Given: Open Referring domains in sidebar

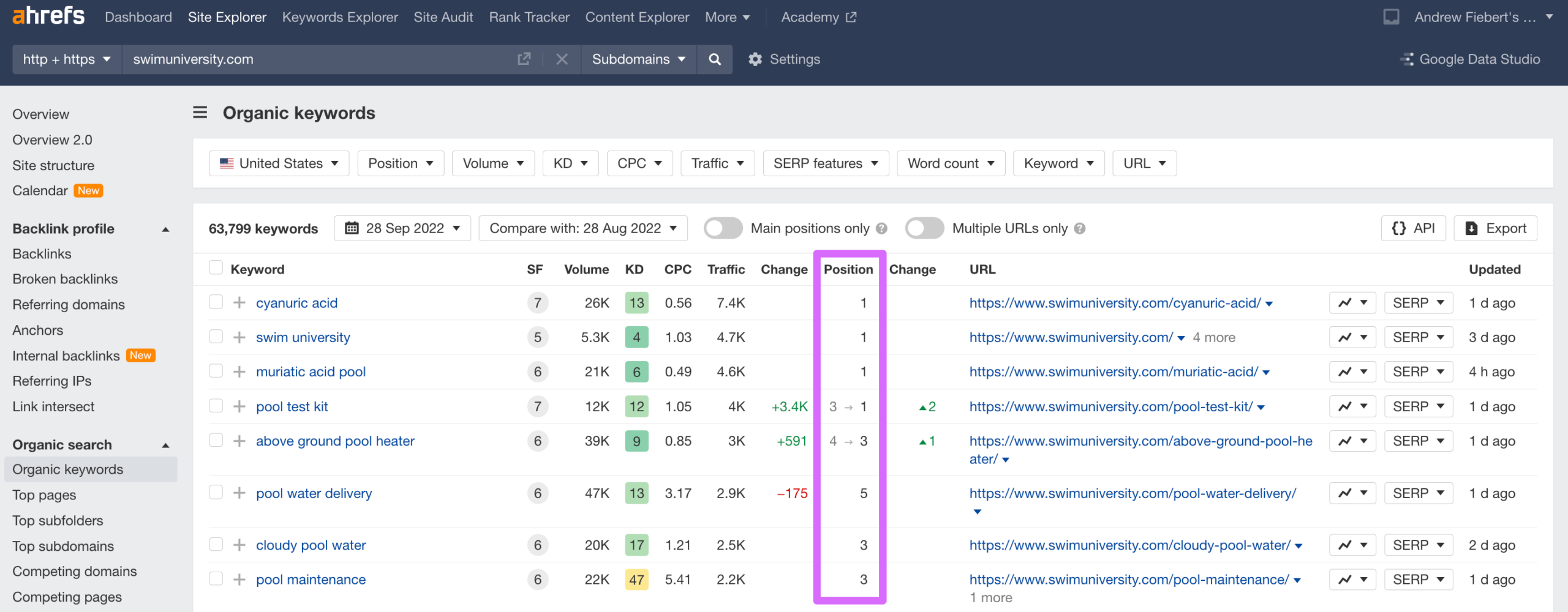Looking at the screenshot, I should 69,305.
